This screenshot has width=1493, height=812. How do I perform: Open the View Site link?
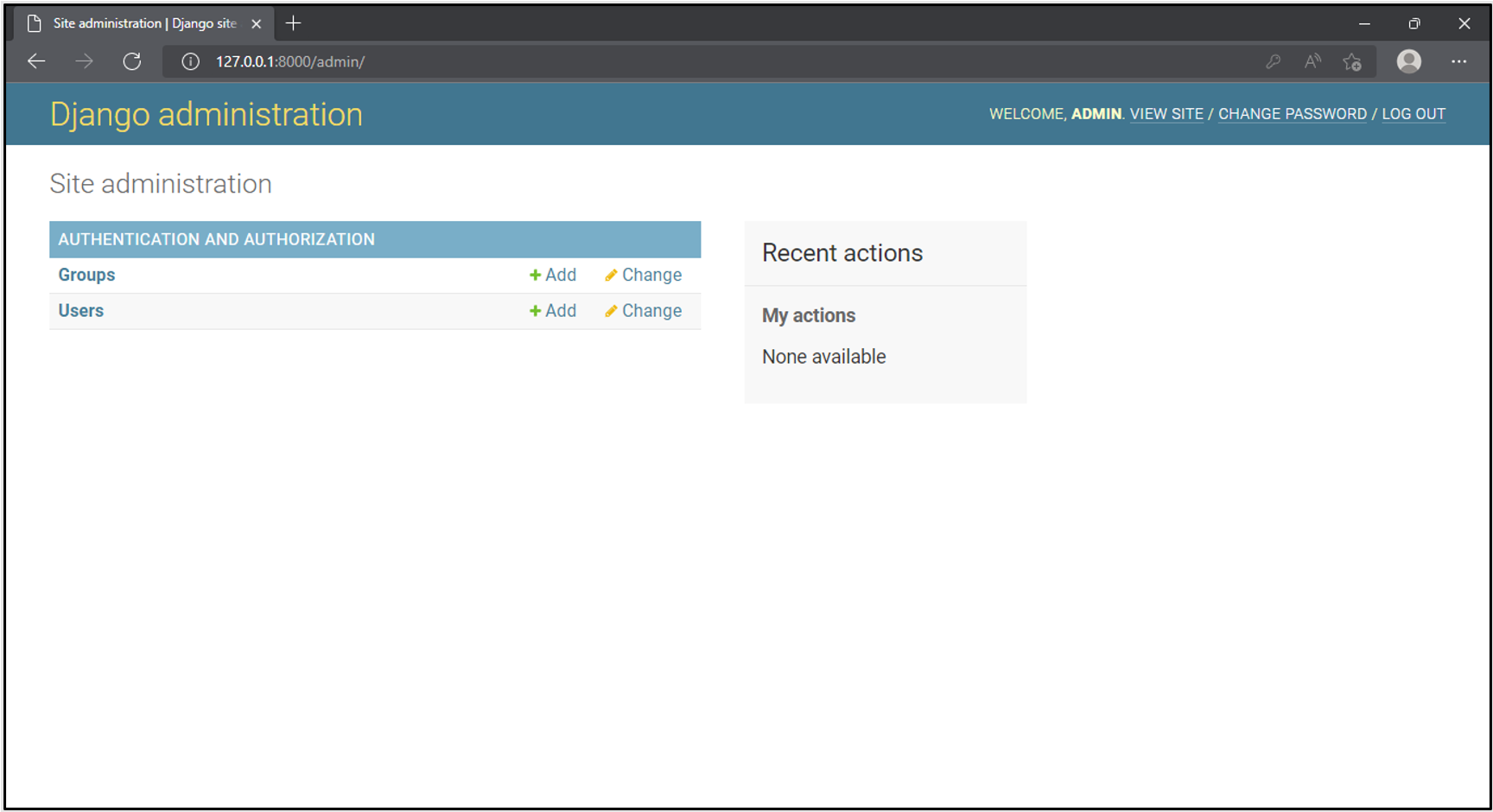click(1166, 114)
